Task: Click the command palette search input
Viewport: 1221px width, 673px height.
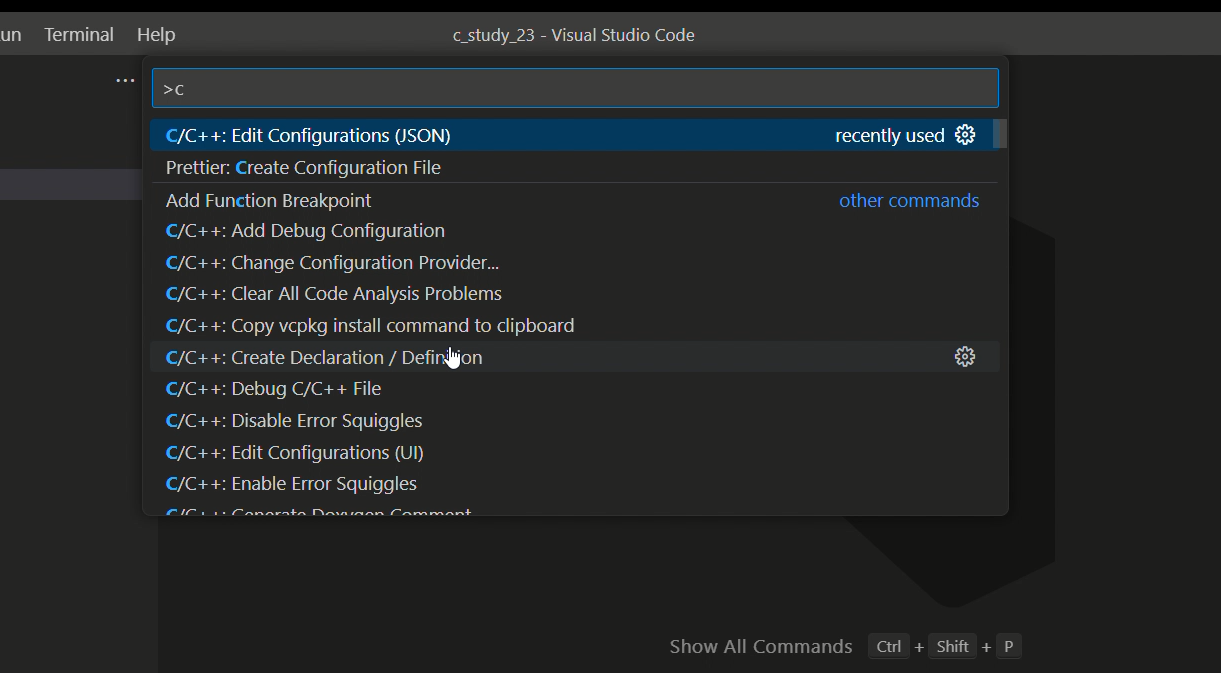Action: (x=575, y=88)
